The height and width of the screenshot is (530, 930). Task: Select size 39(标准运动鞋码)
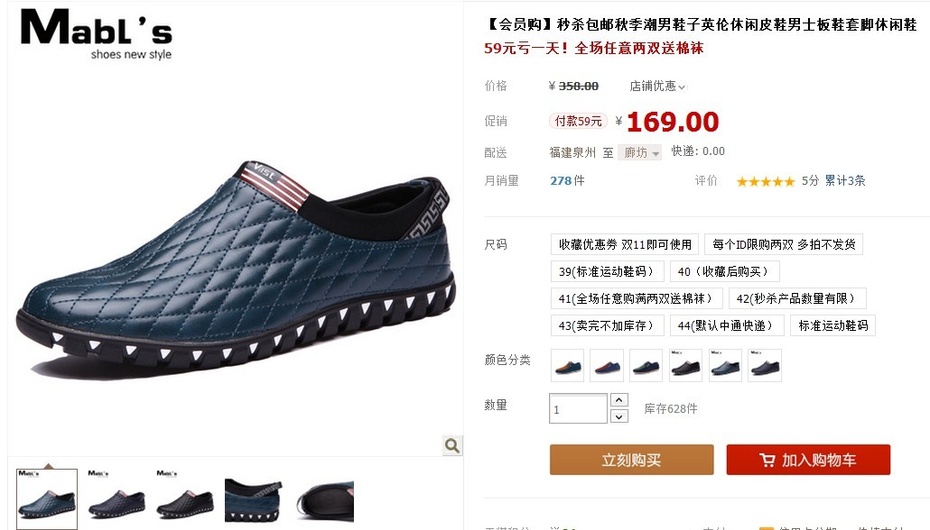(606, 272)
